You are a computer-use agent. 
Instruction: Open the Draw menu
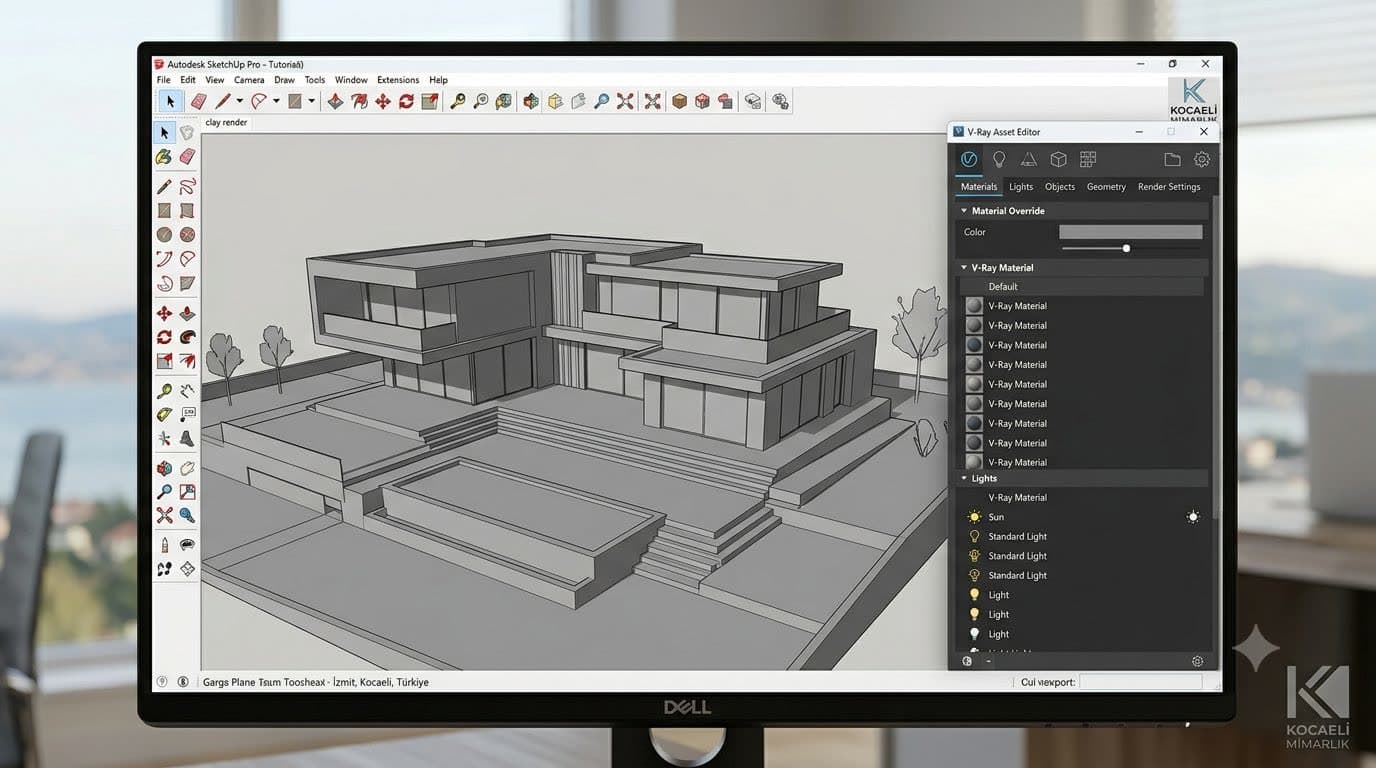(x=284, y=80)
